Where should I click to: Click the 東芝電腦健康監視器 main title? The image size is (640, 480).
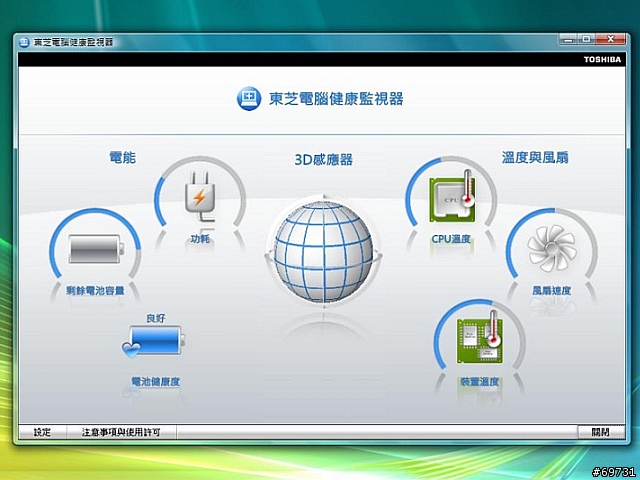click(336, 99)
